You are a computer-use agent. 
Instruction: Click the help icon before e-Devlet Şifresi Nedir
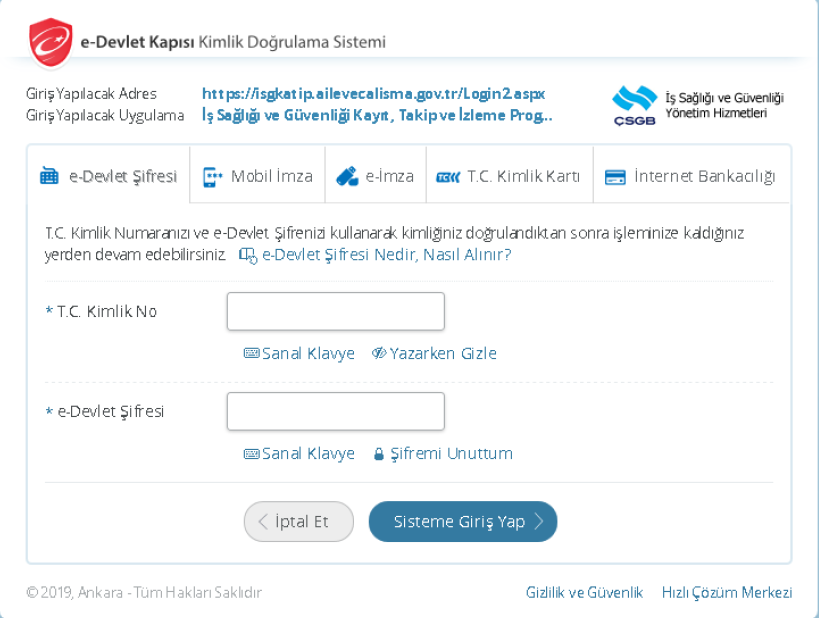pos(248,255)
